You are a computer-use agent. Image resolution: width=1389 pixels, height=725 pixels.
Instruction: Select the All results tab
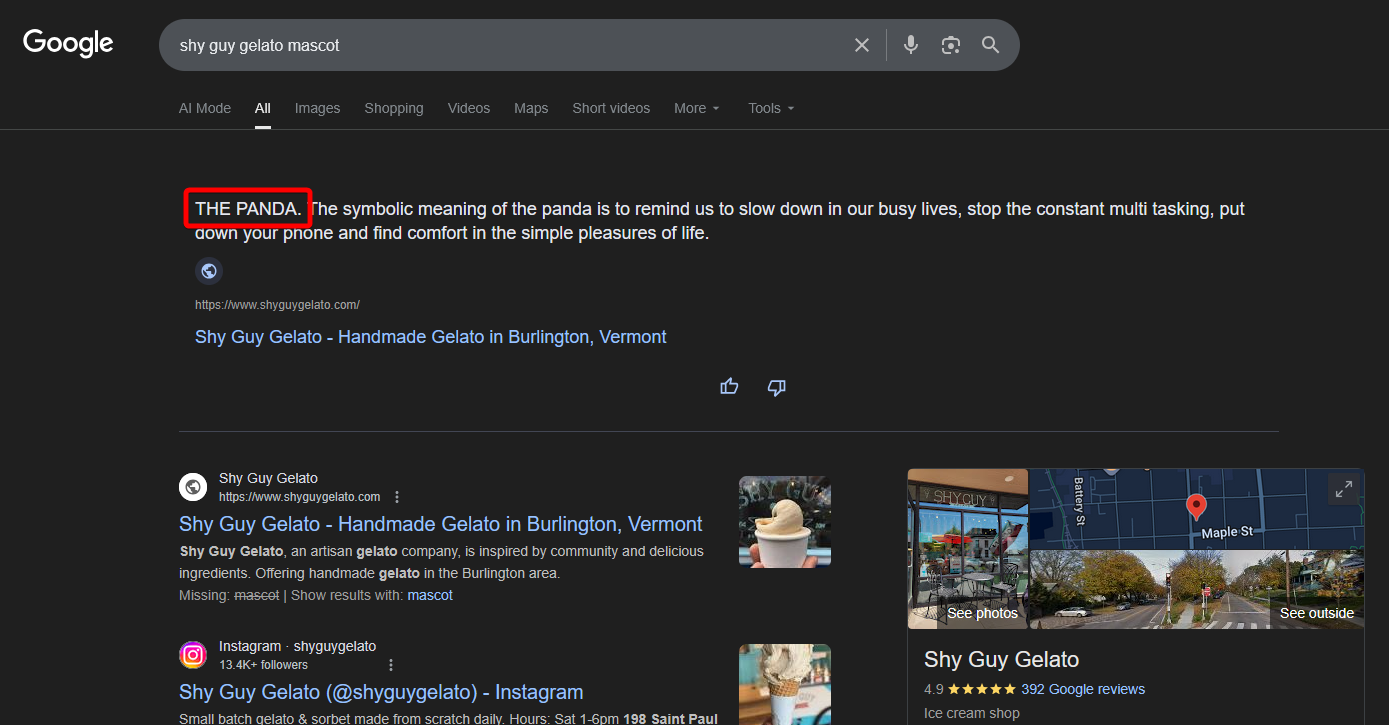pos(262,108)
